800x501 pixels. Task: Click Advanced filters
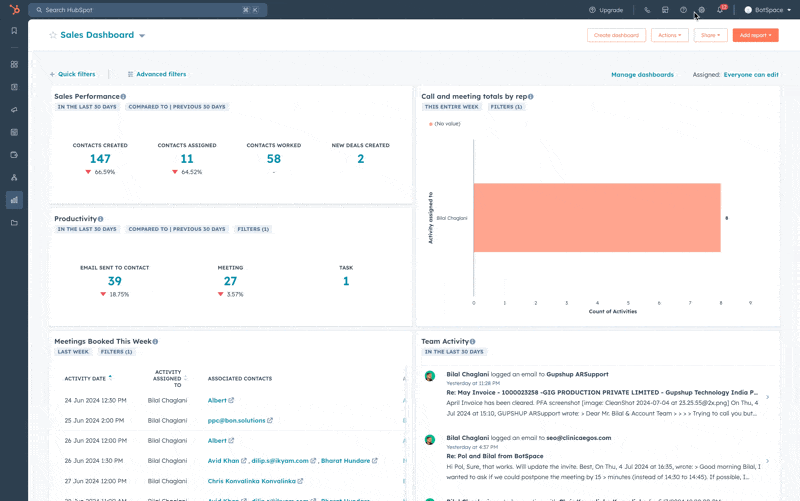pyautogui.click(x=157, y=74)
